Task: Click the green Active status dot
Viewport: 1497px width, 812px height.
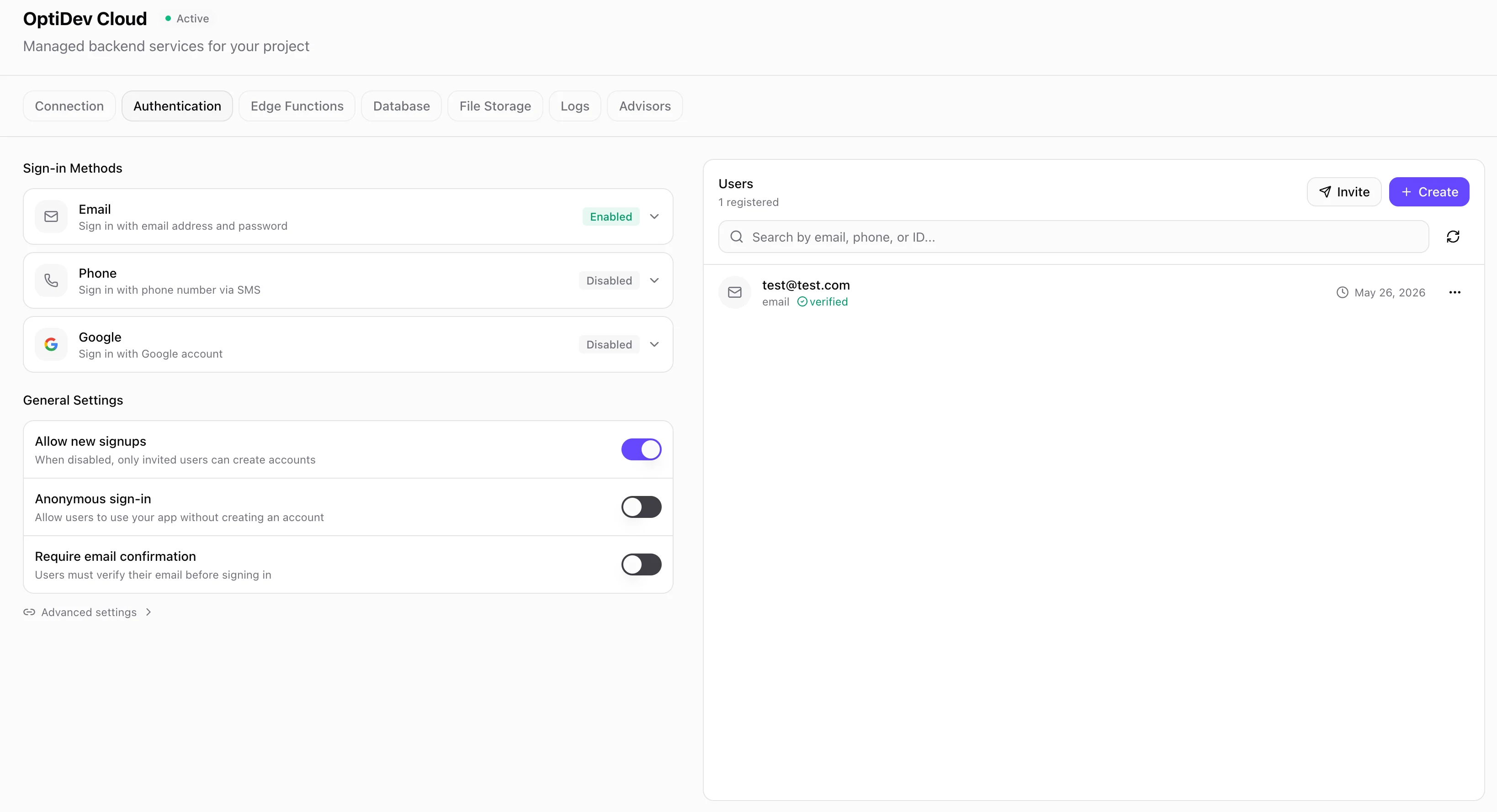Action: pyautogui.click(x=168, y=19)
